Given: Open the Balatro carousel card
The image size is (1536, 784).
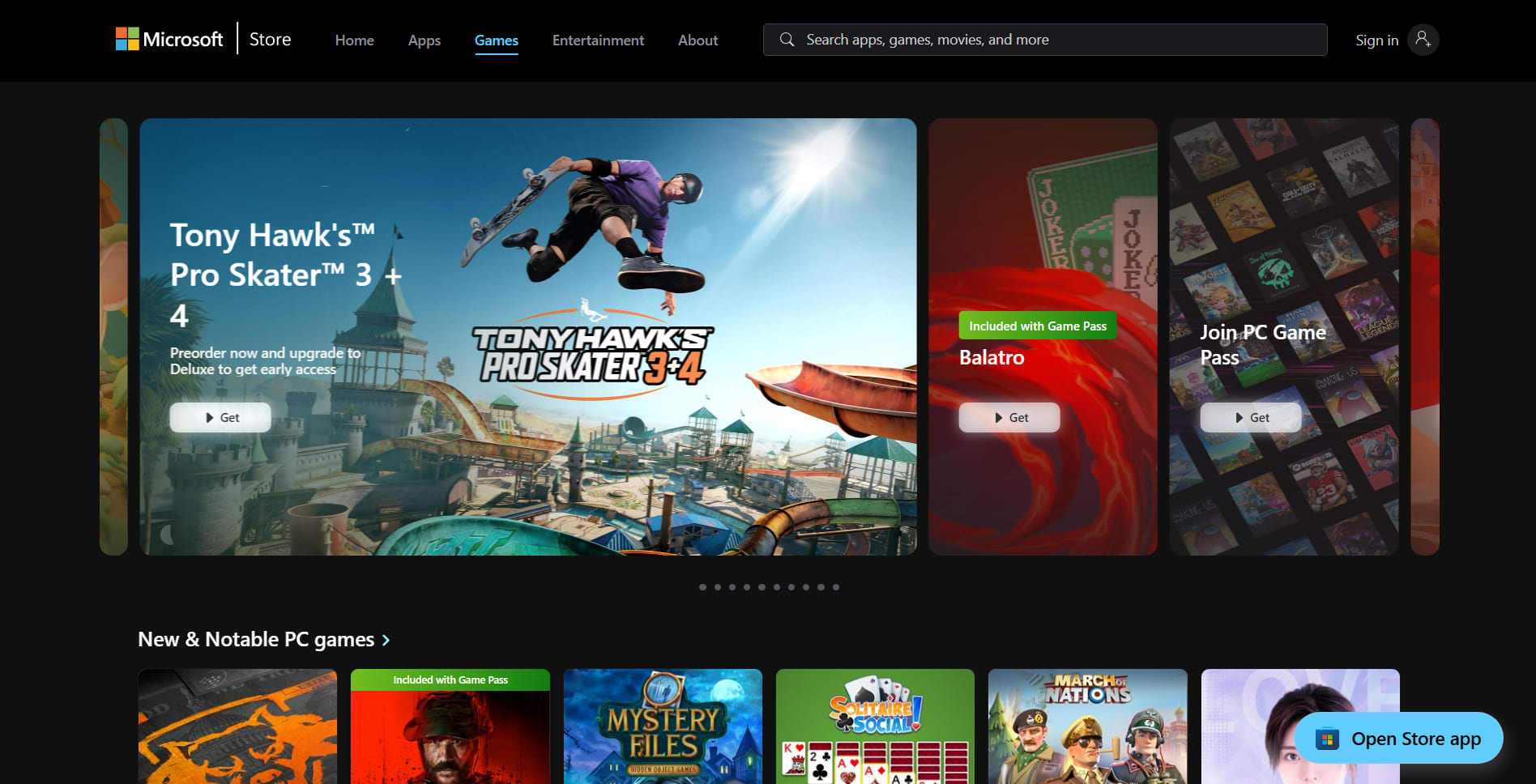Looking at the screenshot, I should coord(1043,337).
